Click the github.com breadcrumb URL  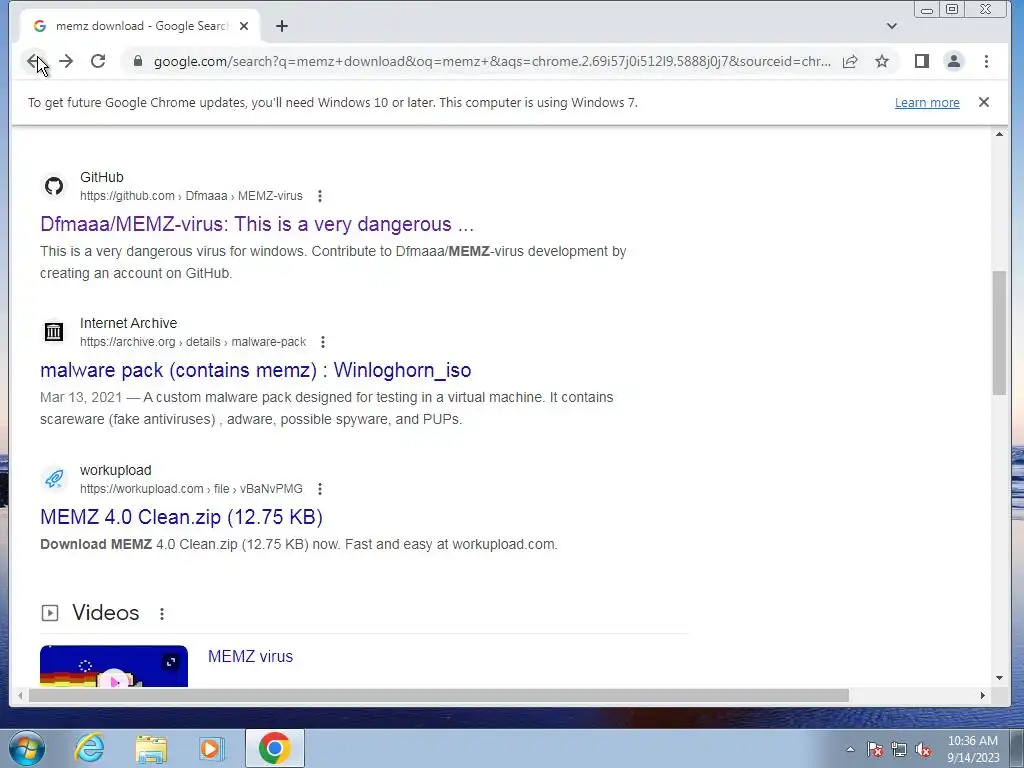pyautogui.click(x=191, y=196)
